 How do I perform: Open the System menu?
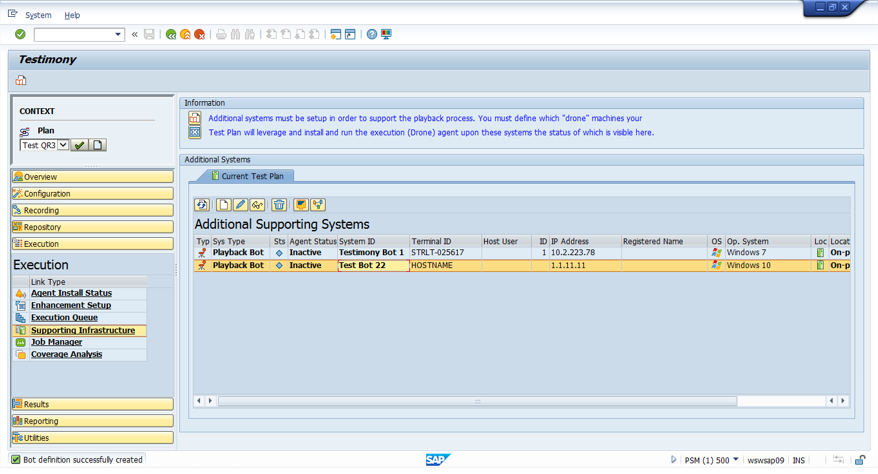coord(38,15)
